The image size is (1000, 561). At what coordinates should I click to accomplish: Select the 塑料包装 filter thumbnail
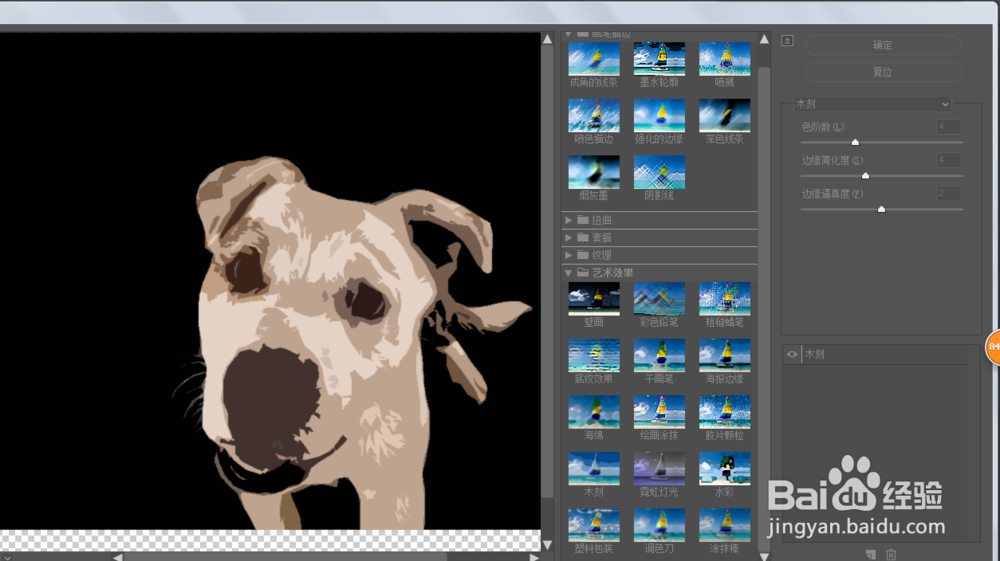pyautogui.click(x=594, y=525)
